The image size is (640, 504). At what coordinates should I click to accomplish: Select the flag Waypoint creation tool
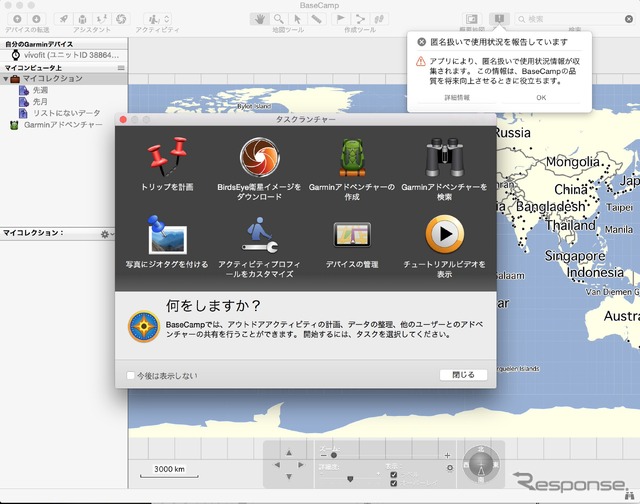point(340,19)
